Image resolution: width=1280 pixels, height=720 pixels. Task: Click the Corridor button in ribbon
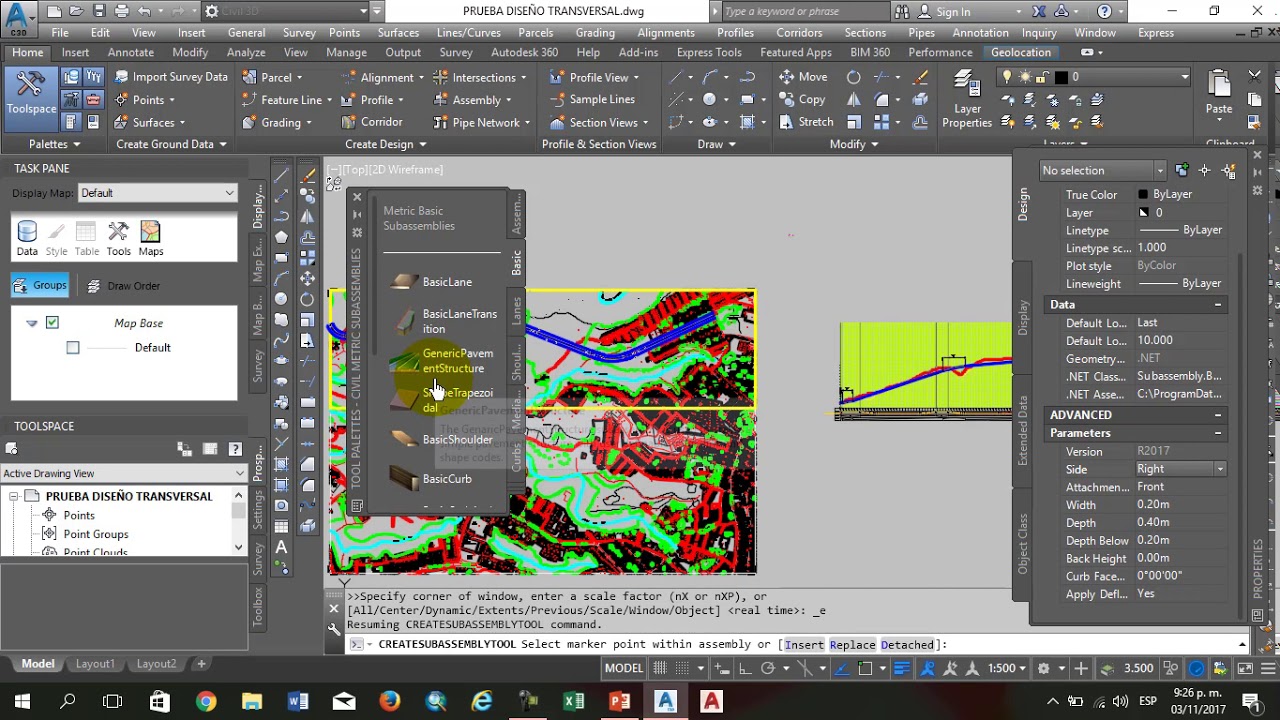(372, 122)
